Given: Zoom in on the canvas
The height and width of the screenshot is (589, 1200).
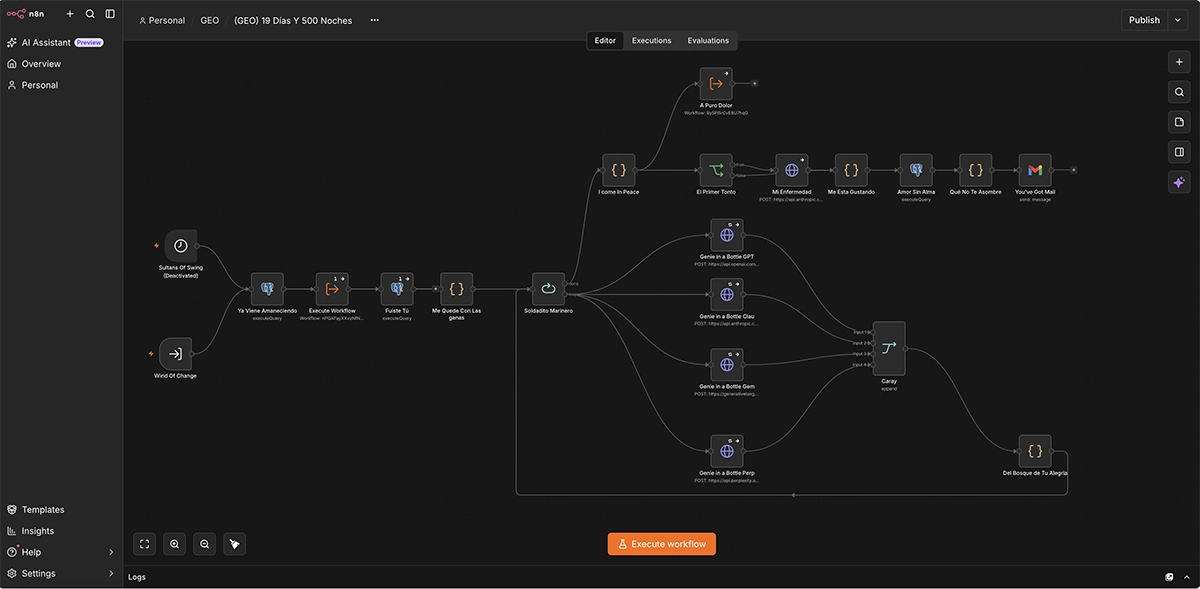Looking at the screenshot, I should (174, 544).
